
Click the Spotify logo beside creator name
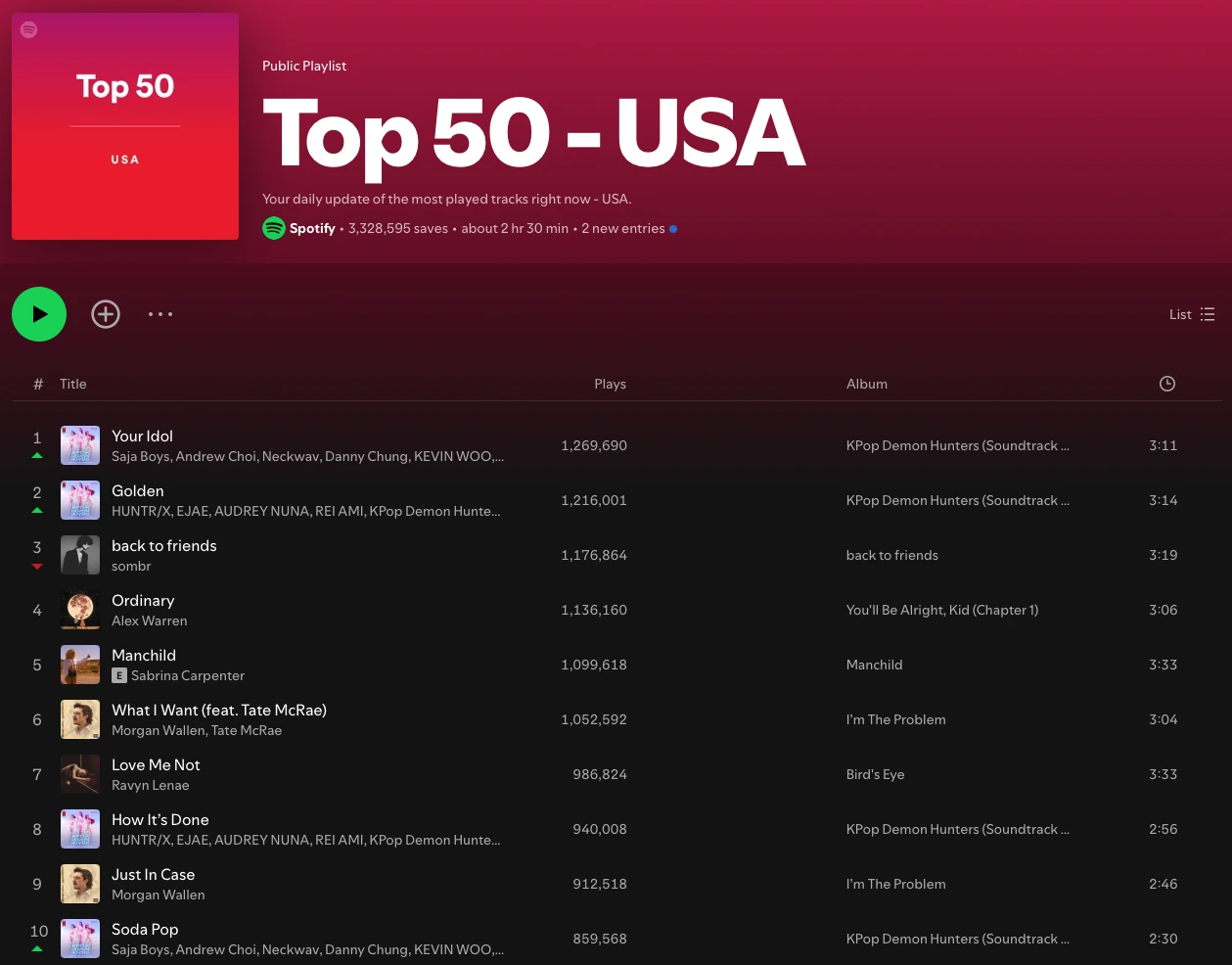pyautogui.click(x=274, y=228)
